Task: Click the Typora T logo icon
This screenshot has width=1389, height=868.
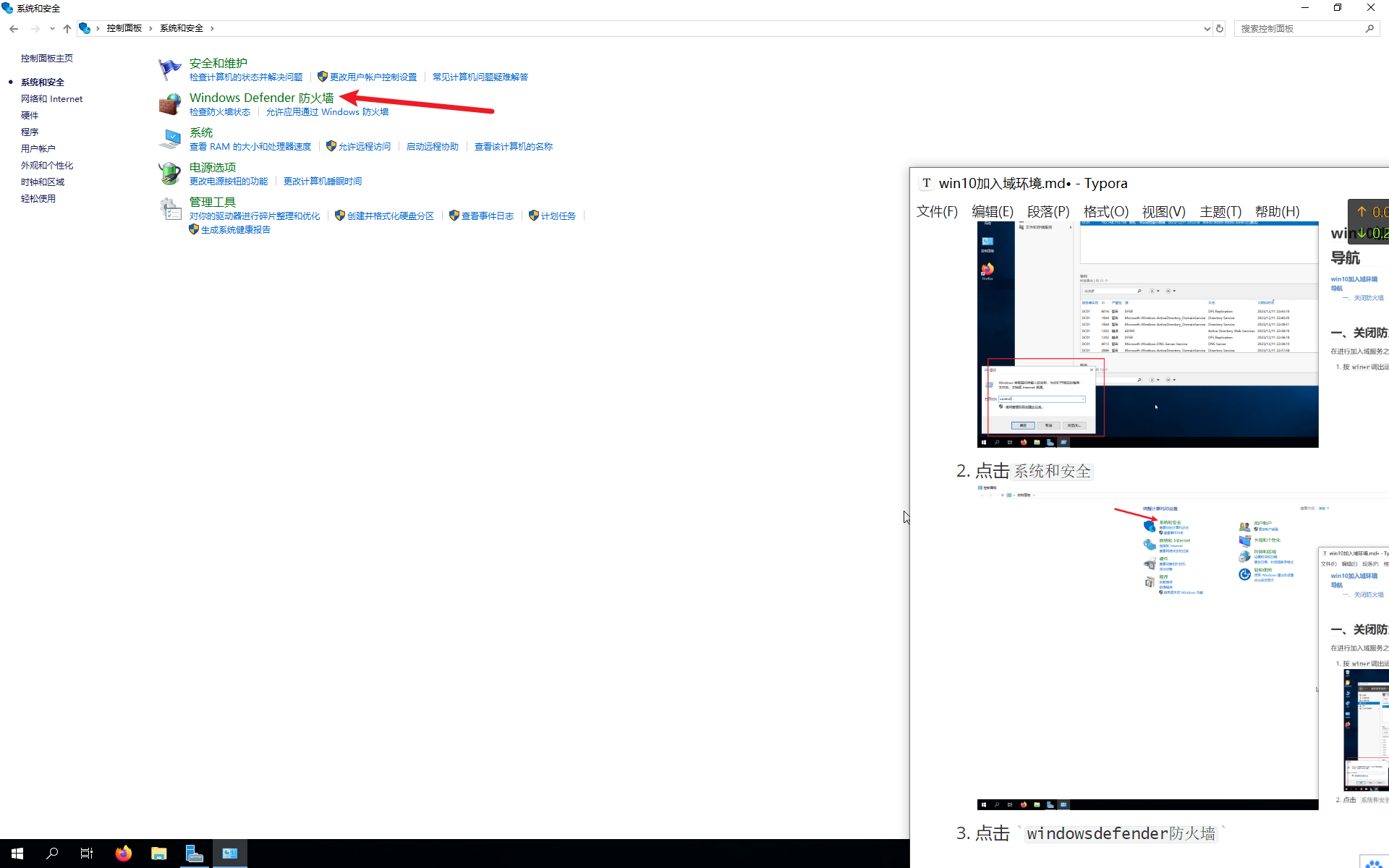Action: pos(927,183)
